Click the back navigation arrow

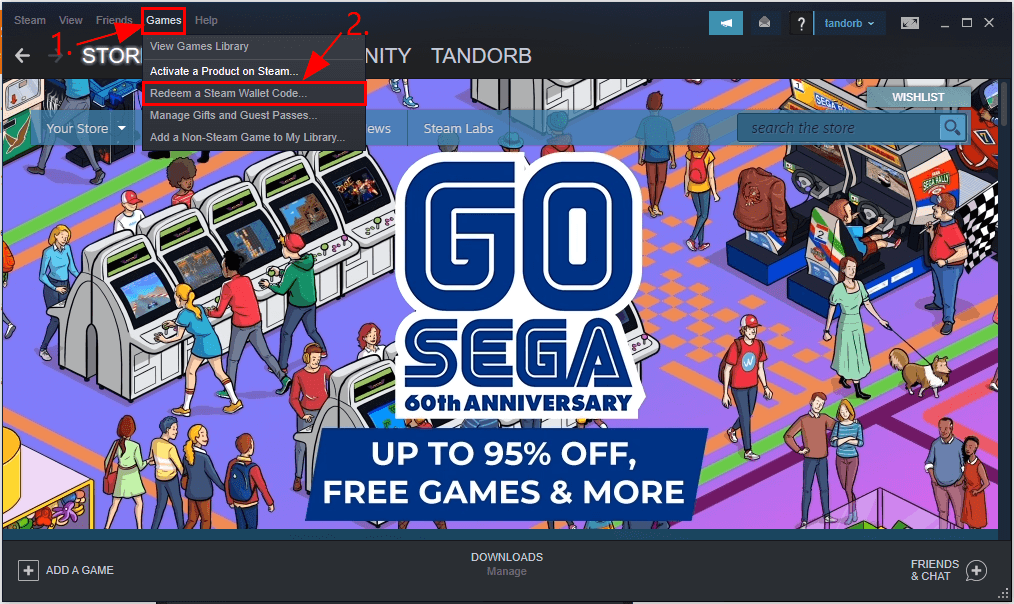pos(23,56)
